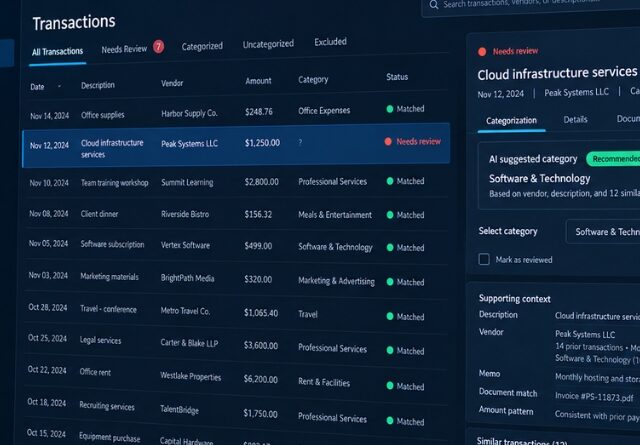Click vendor Carter & Blake LLP
This screenshot has height=445, width=640.
coord(189,343)
